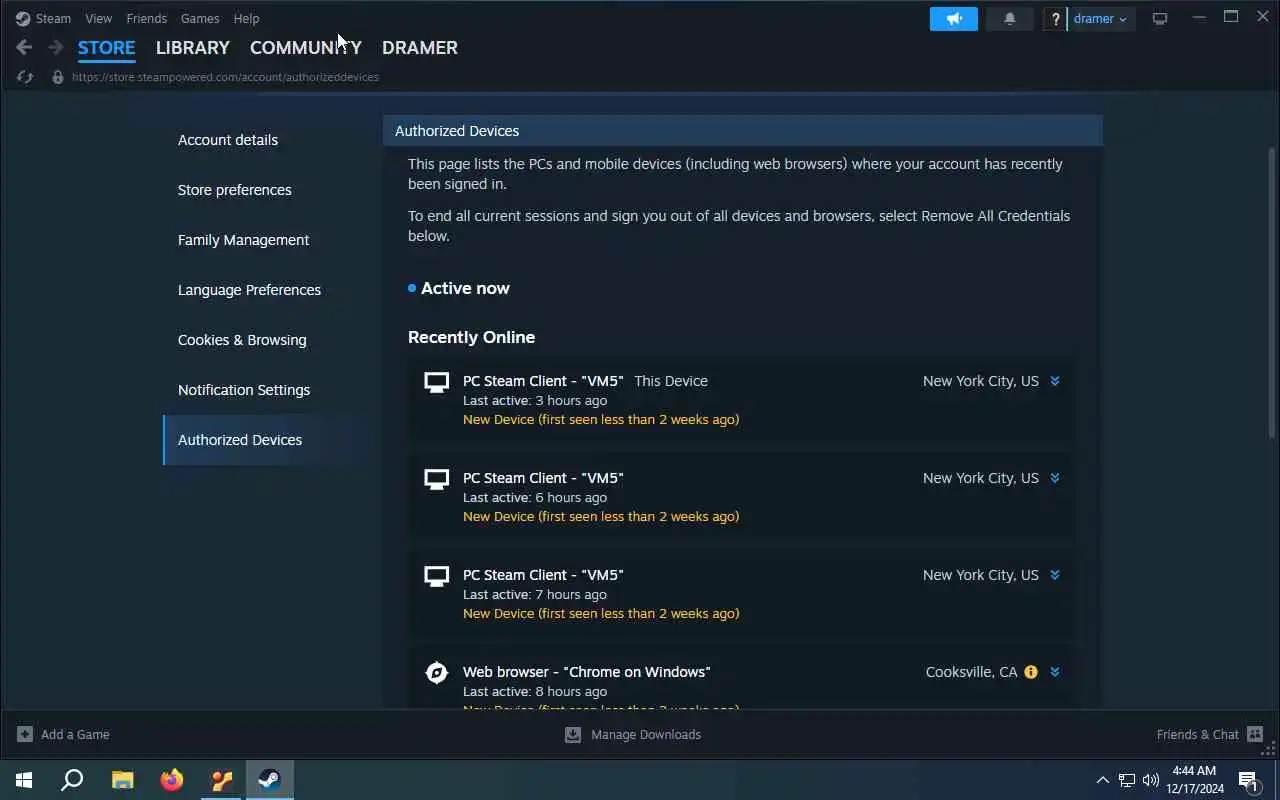The width and height of the screenshot is (1280, 800).
Task: Click the Add a Game label
Action: tap(75, 734)
